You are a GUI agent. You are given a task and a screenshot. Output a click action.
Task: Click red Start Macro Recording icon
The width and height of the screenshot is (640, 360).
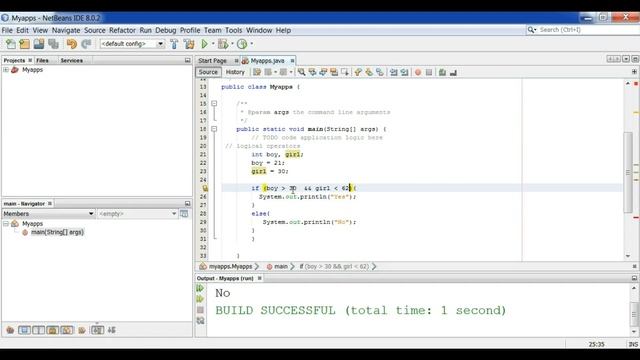point(418,72)
